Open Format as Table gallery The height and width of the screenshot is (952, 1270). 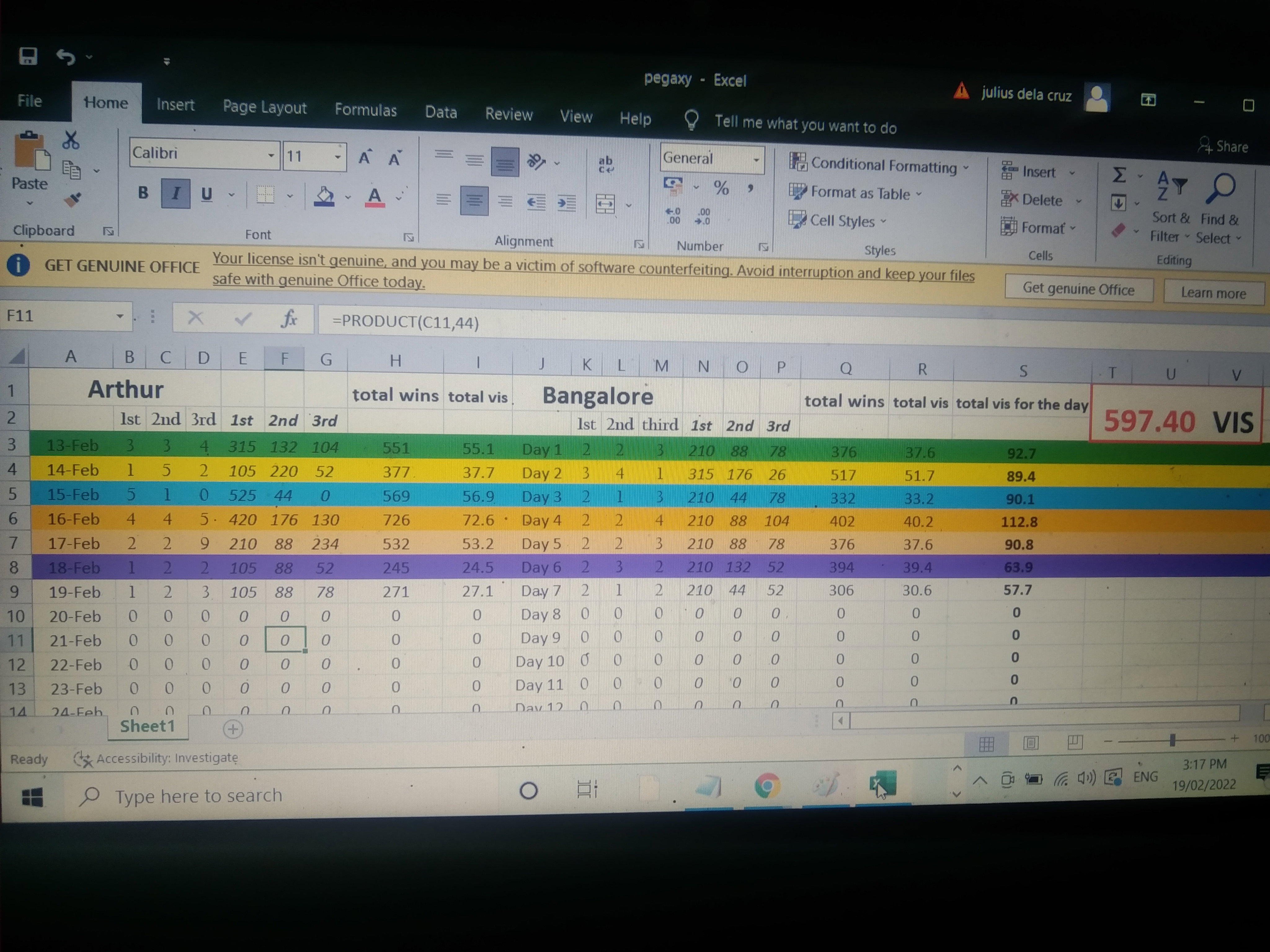(855, 193)
